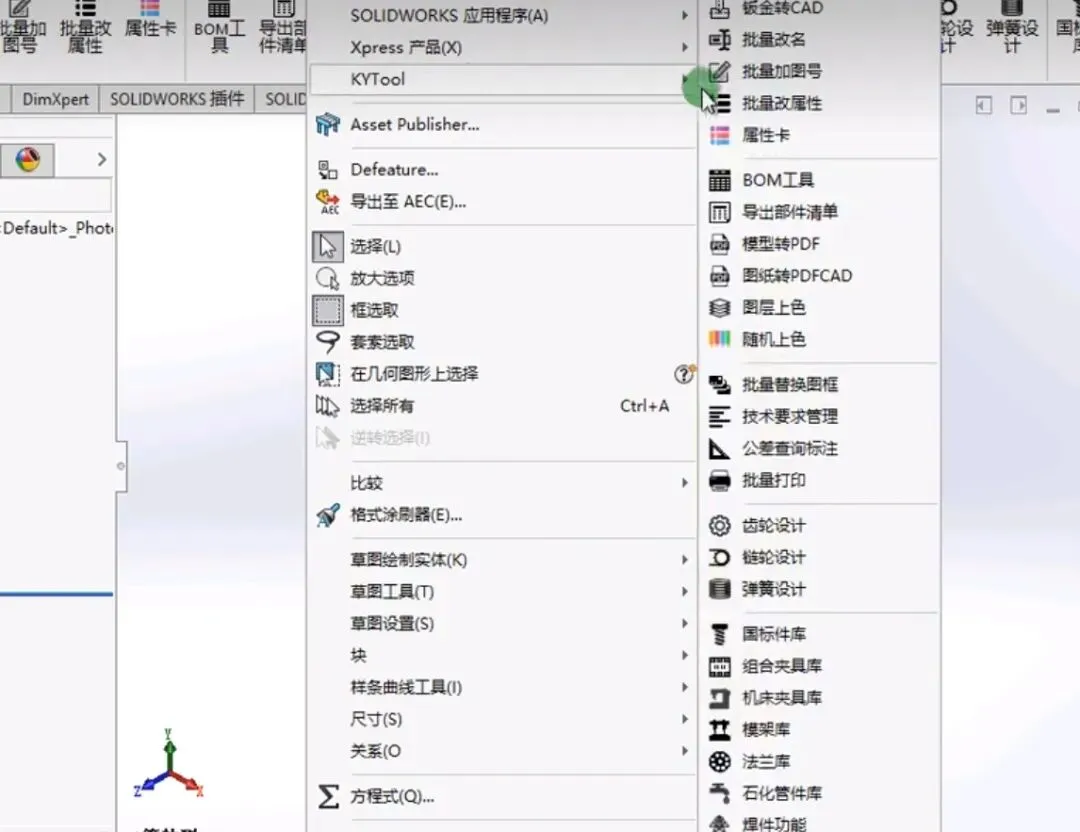The image size is (1080, 832).
Task: Expand the 草图工具(T) submenu
Action: tap(503, 592)
